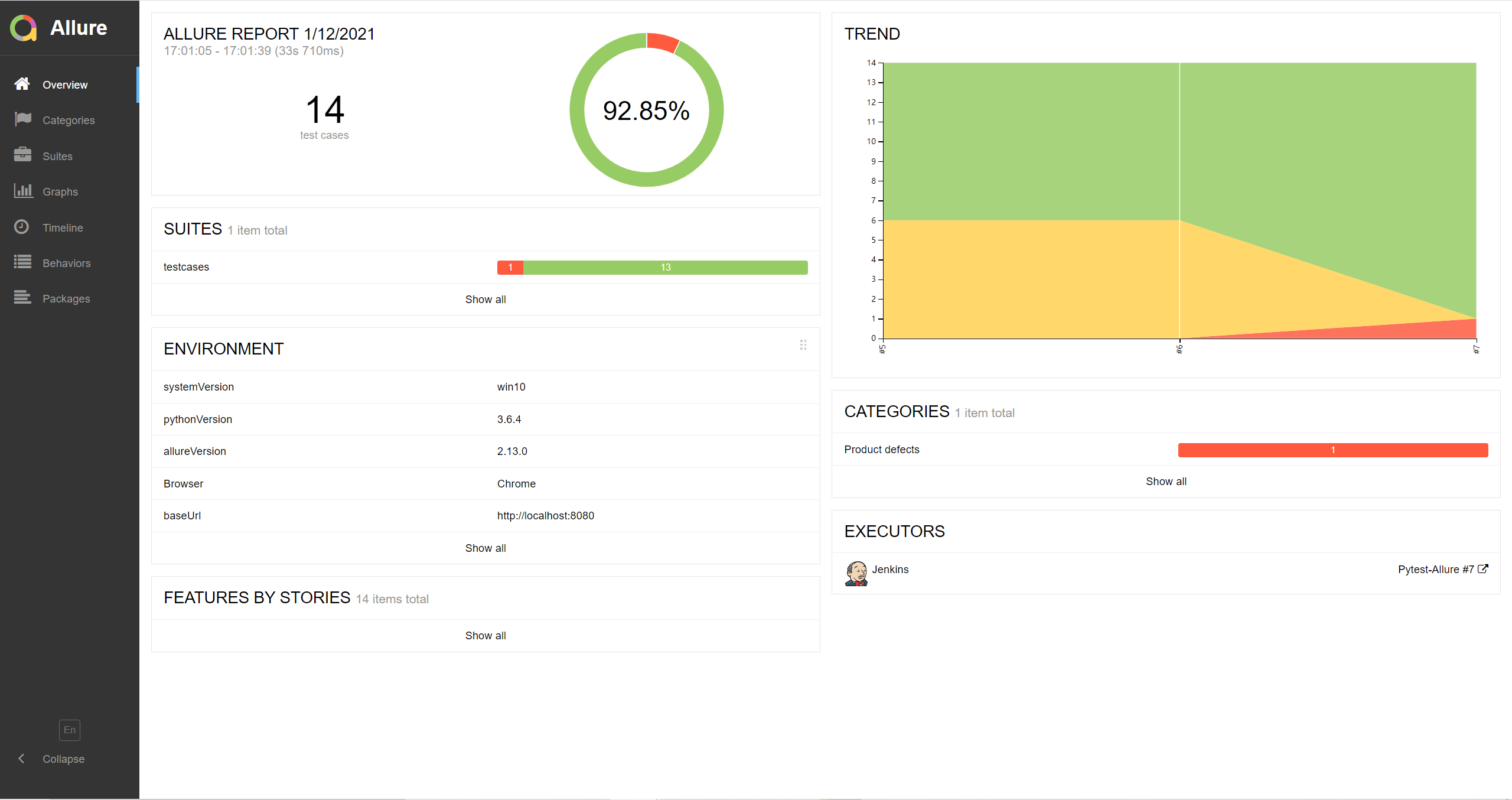Open Suites via the briefcase icon
This screenshot has height=800, width=1512.
22,155
